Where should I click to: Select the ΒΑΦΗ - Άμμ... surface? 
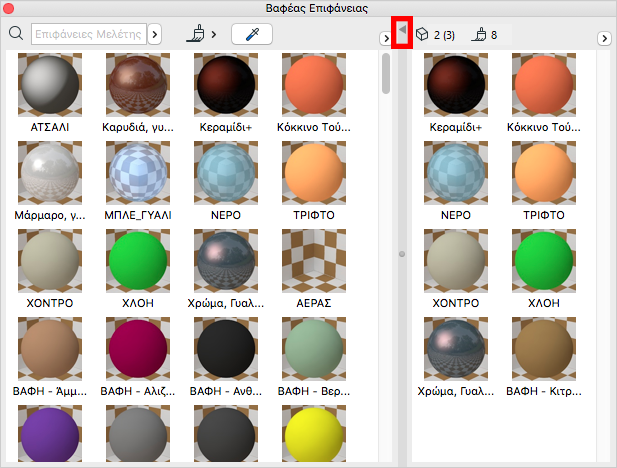pyautogui.click(x=50, y=349)
